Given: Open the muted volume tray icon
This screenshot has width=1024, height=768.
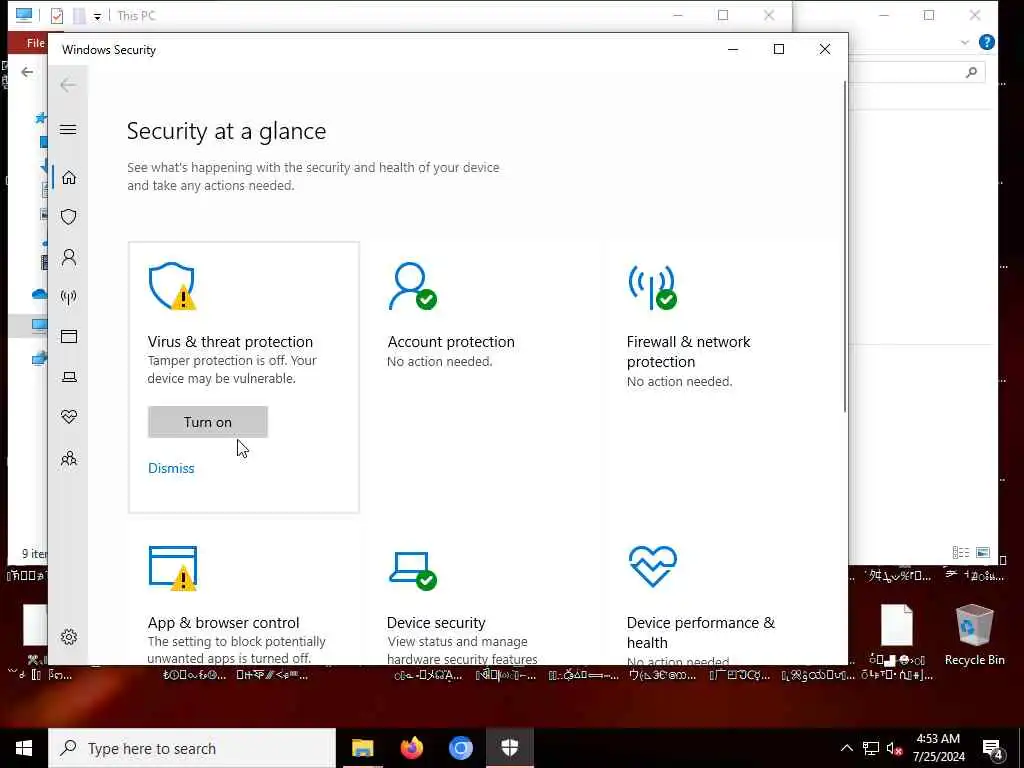Looking at the screenshot, I should [x=895, y=749].
